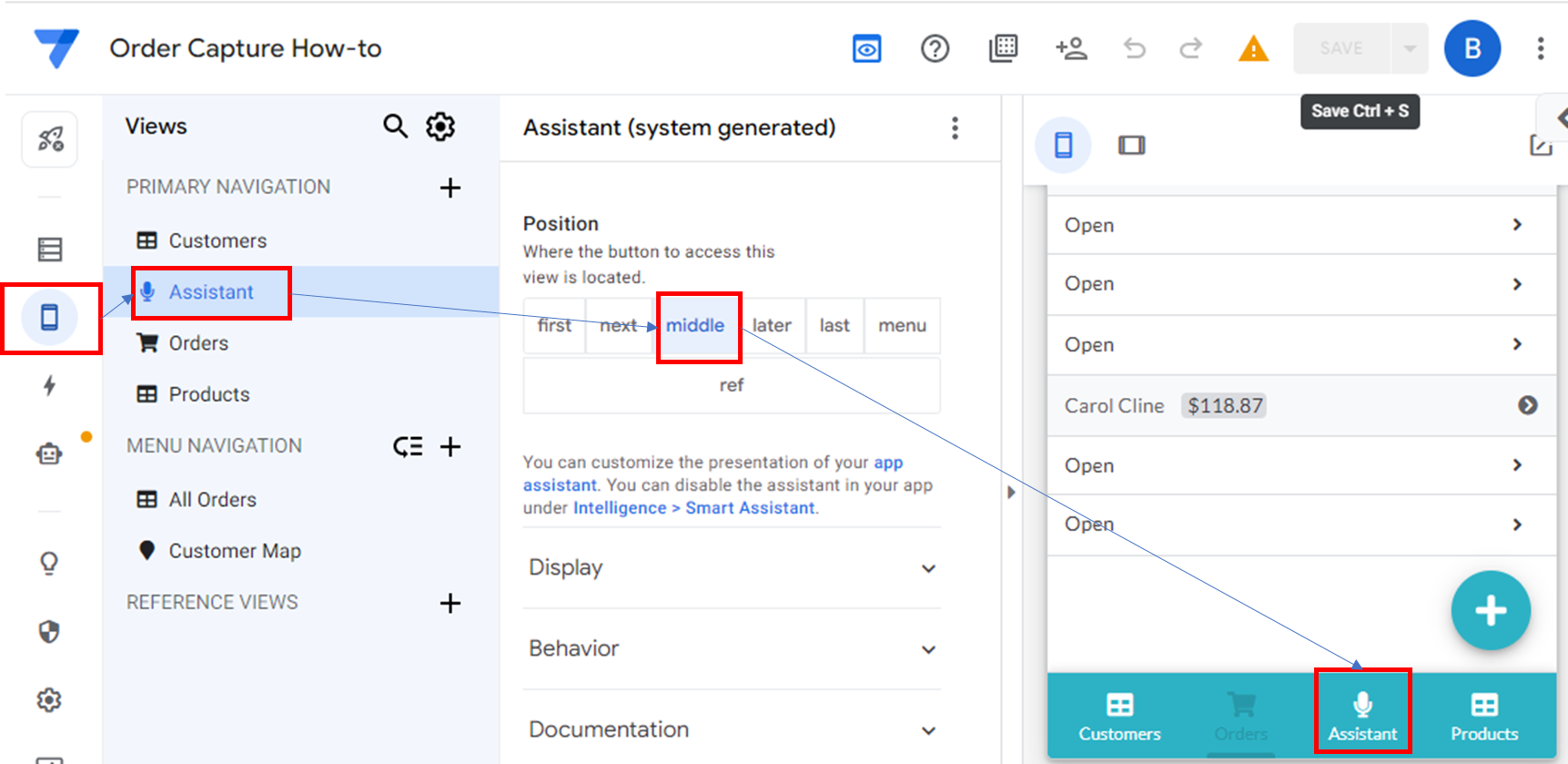This screenshot has height=764, width=1568.
Task: Open the Security shield section
Action: (x=50, y=631)
